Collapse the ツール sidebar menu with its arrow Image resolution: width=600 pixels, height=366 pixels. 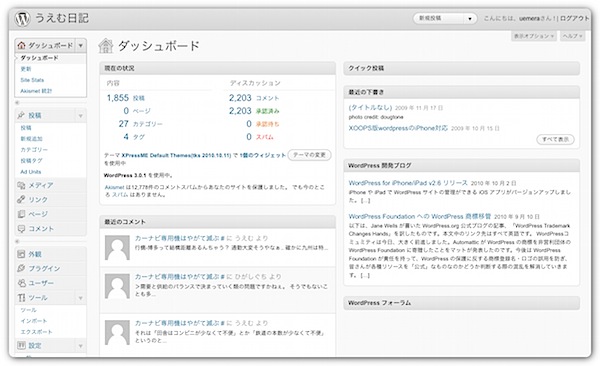[x=81, y=297]
